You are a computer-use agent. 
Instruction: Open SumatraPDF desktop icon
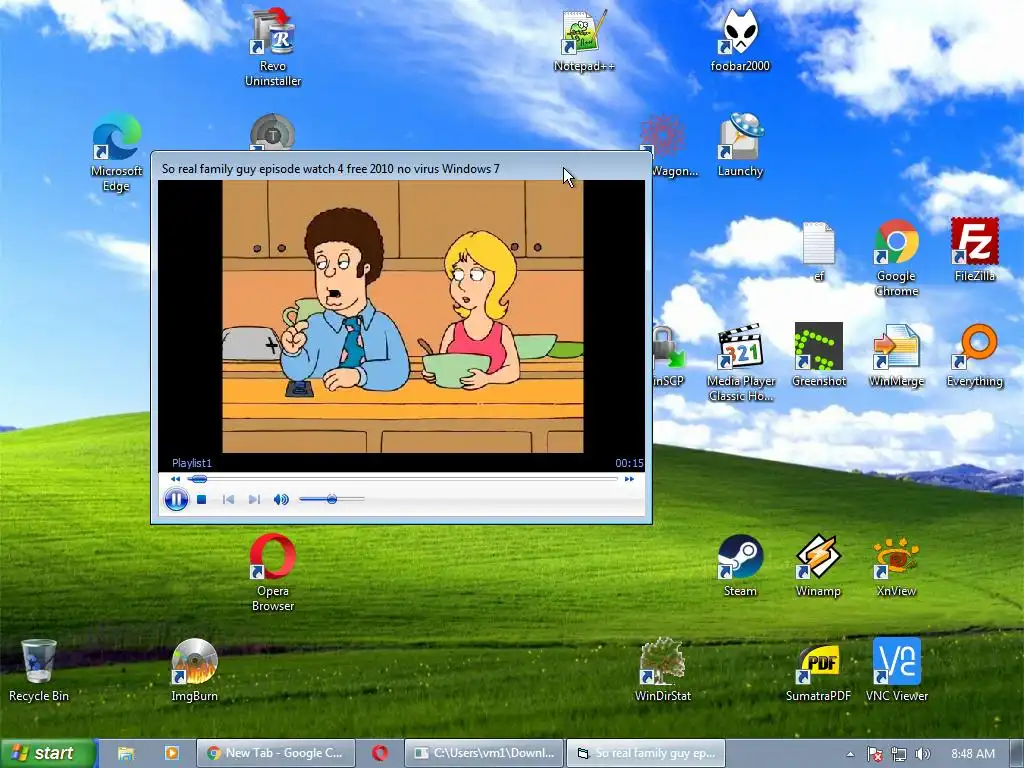tap(818, 671)
